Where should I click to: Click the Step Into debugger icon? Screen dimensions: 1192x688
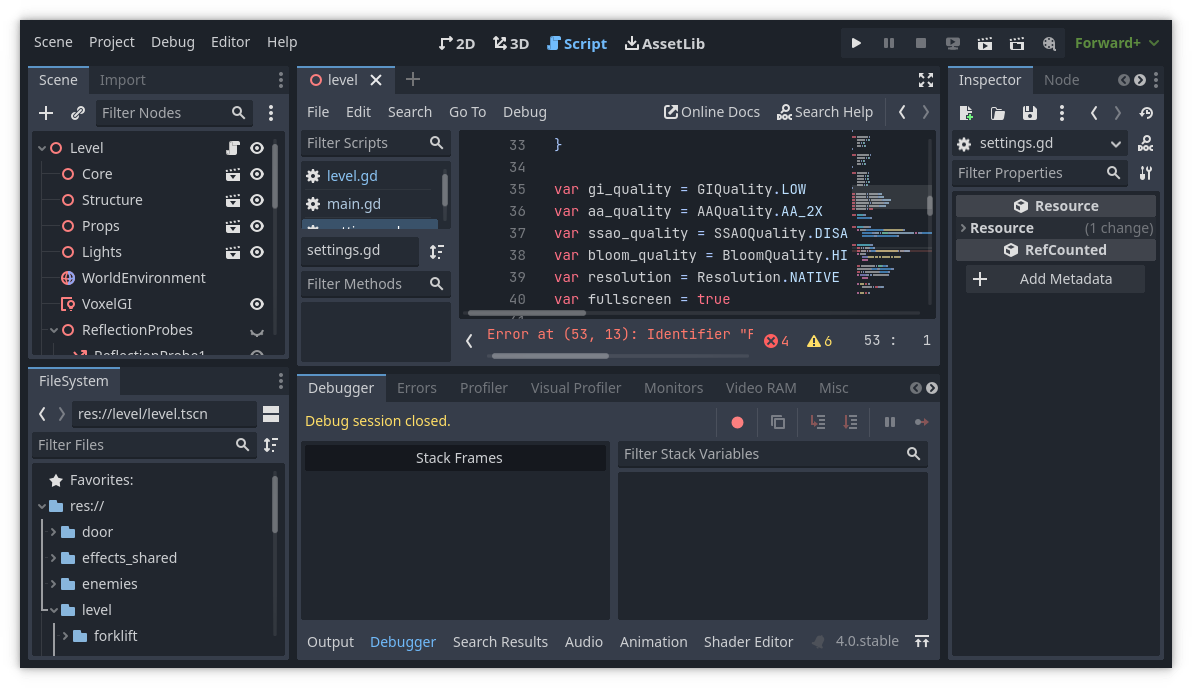click(818, 422)
